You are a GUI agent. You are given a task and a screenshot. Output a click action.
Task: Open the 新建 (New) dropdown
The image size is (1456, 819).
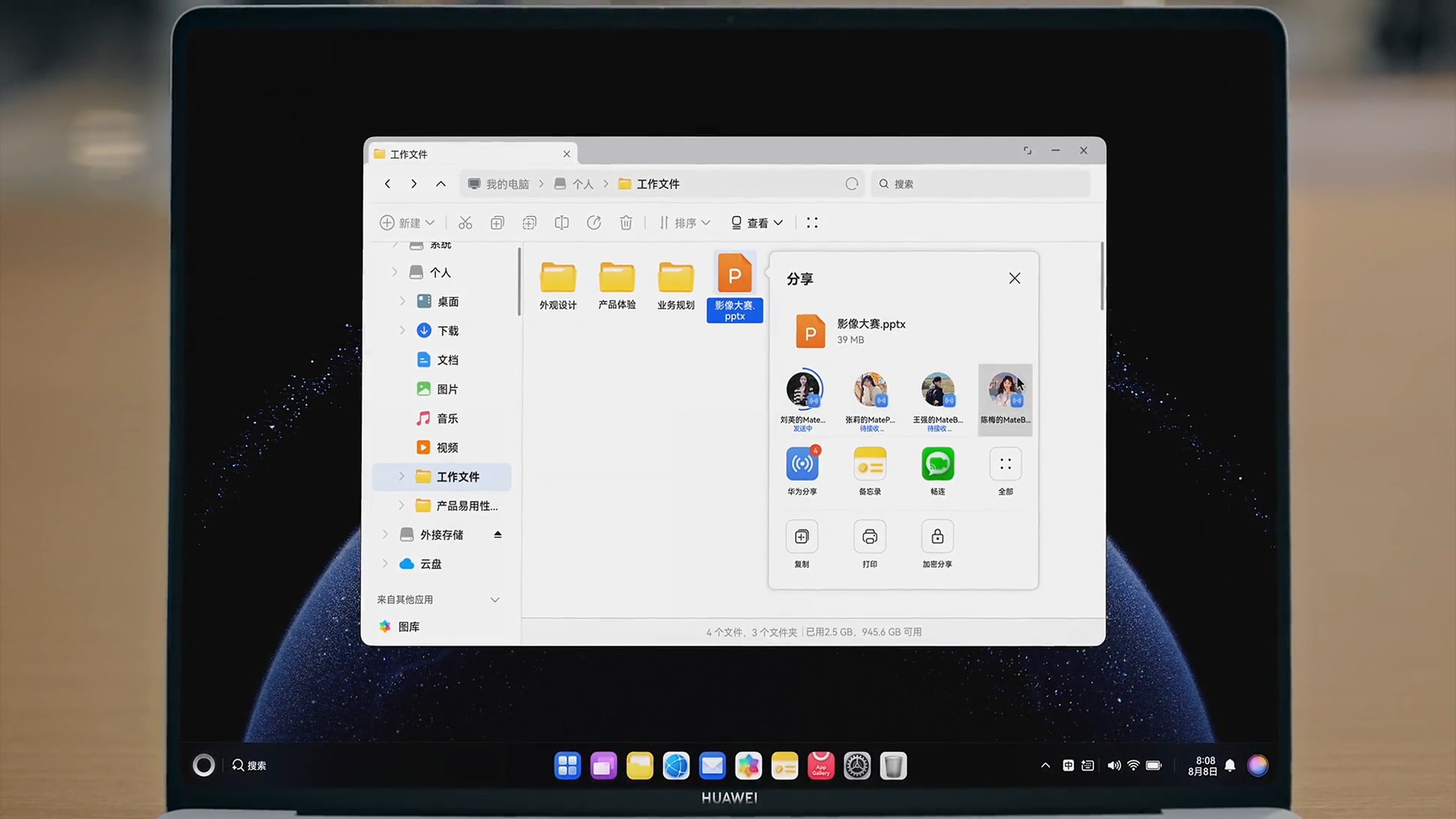(x=407, y=222)
